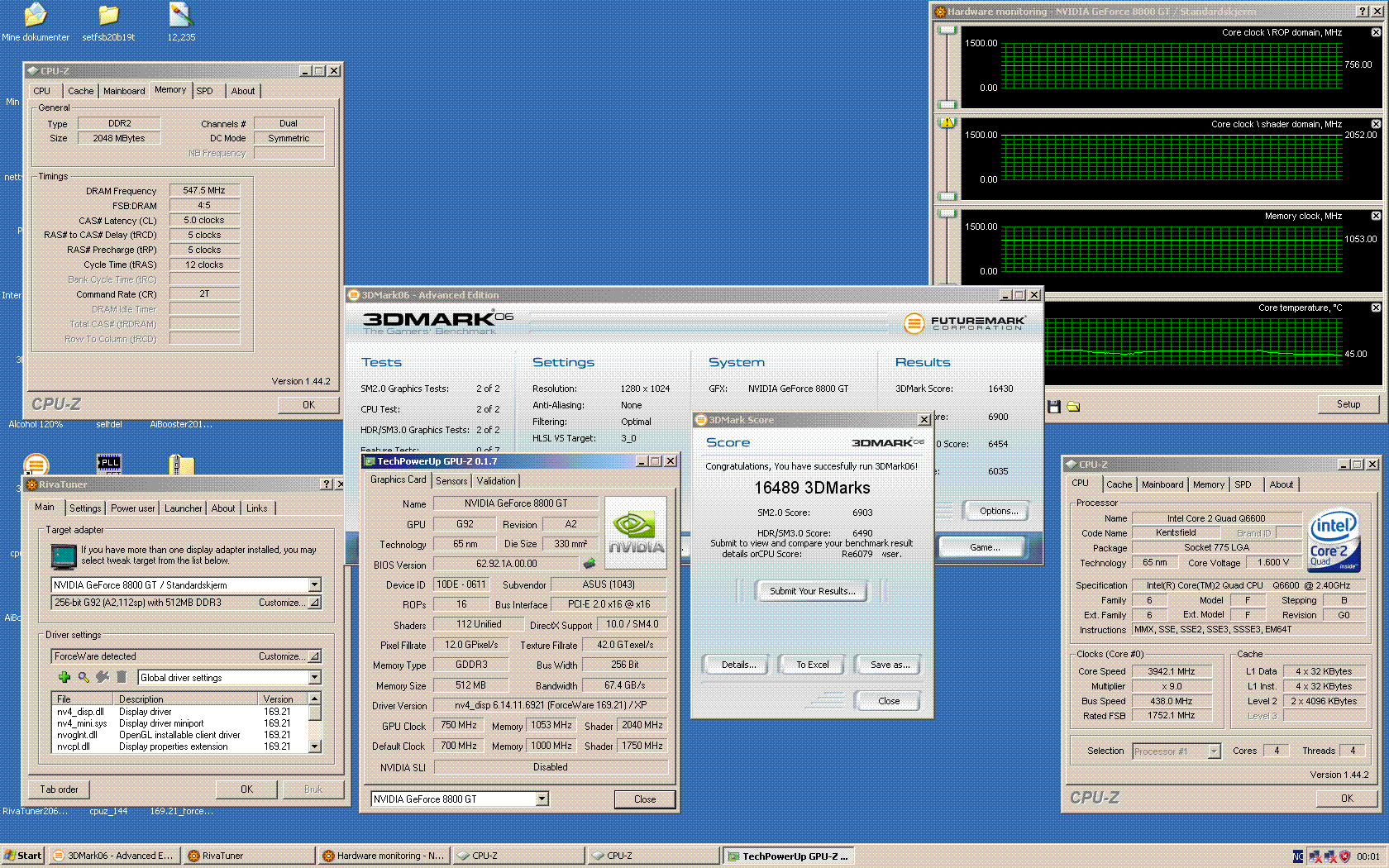Open Processor #1 selection dropdown in CPU-Z
This screenshot has height=868, width=1389.
click(1214, 751)
